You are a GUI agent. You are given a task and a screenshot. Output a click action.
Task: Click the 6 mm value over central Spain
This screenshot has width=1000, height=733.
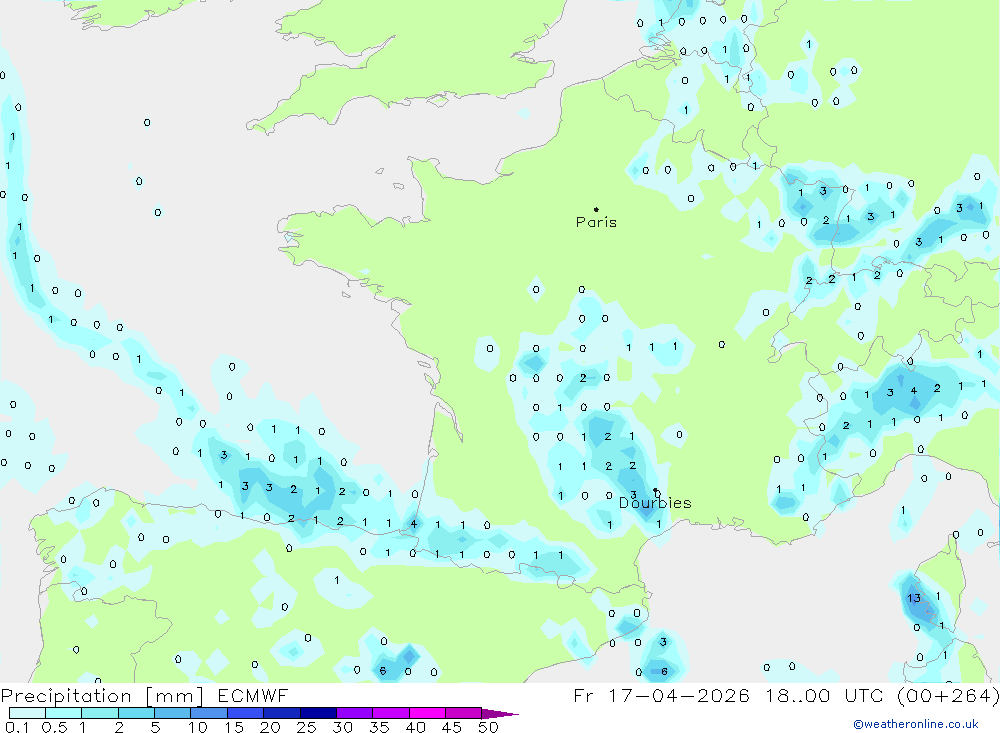(x=383, y=670)
